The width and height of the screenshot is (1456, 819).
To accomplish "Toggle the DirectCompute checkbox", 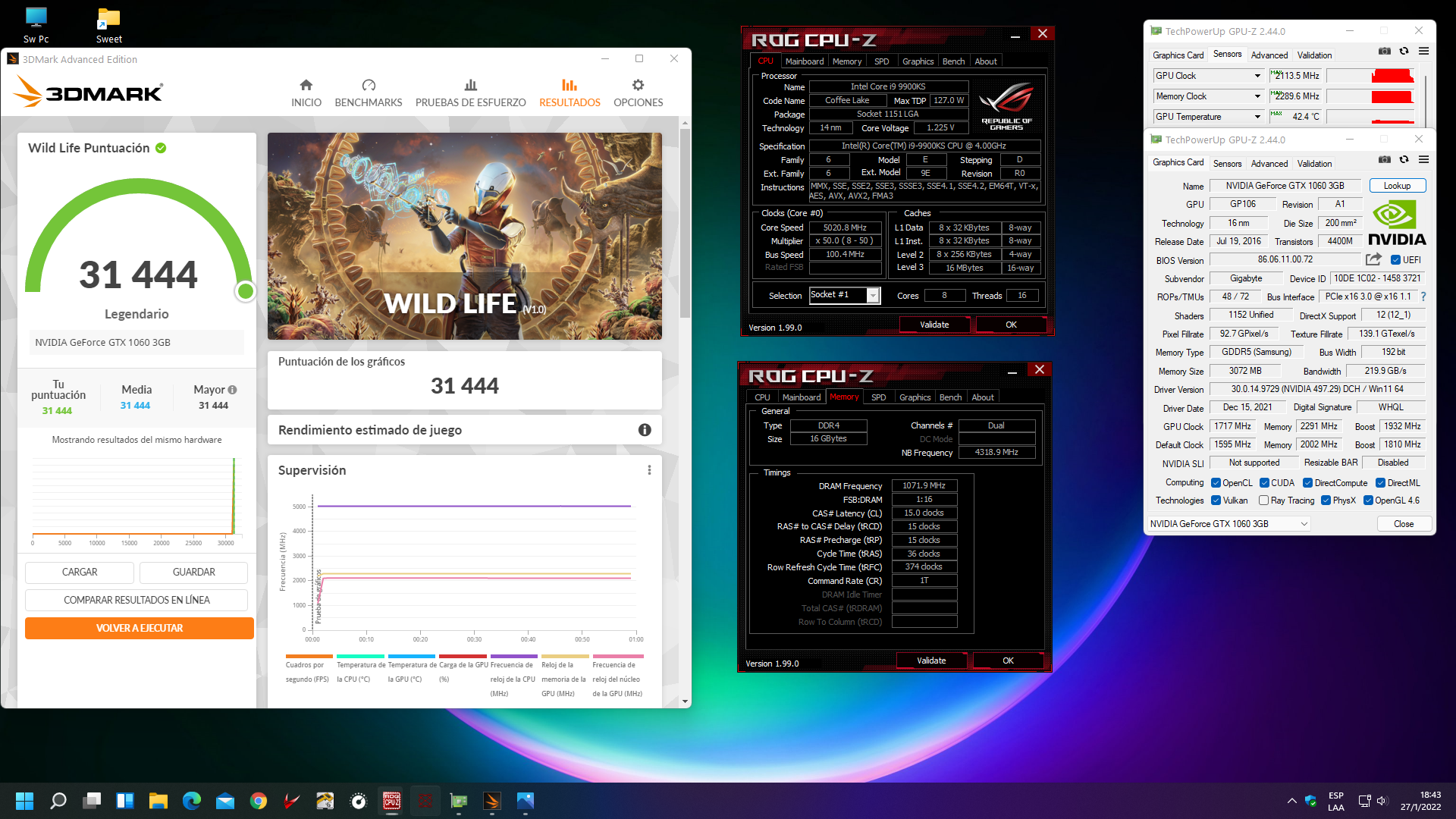I will point(1307,483).
